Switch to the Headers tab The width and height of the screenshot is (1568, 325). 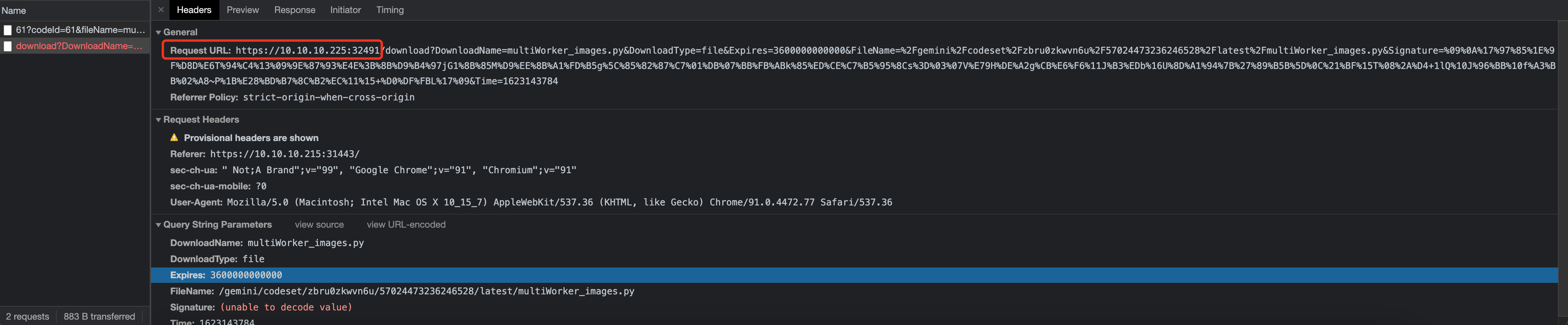(x=194, y=10)
